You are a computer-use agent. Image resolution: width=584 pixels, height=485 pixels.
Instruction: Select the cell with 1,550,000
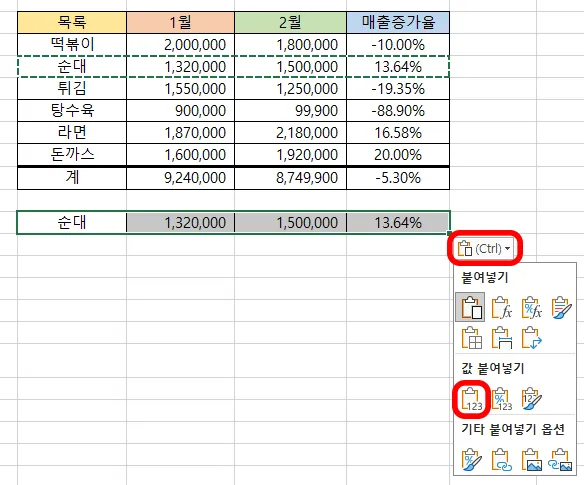(180, 89)
